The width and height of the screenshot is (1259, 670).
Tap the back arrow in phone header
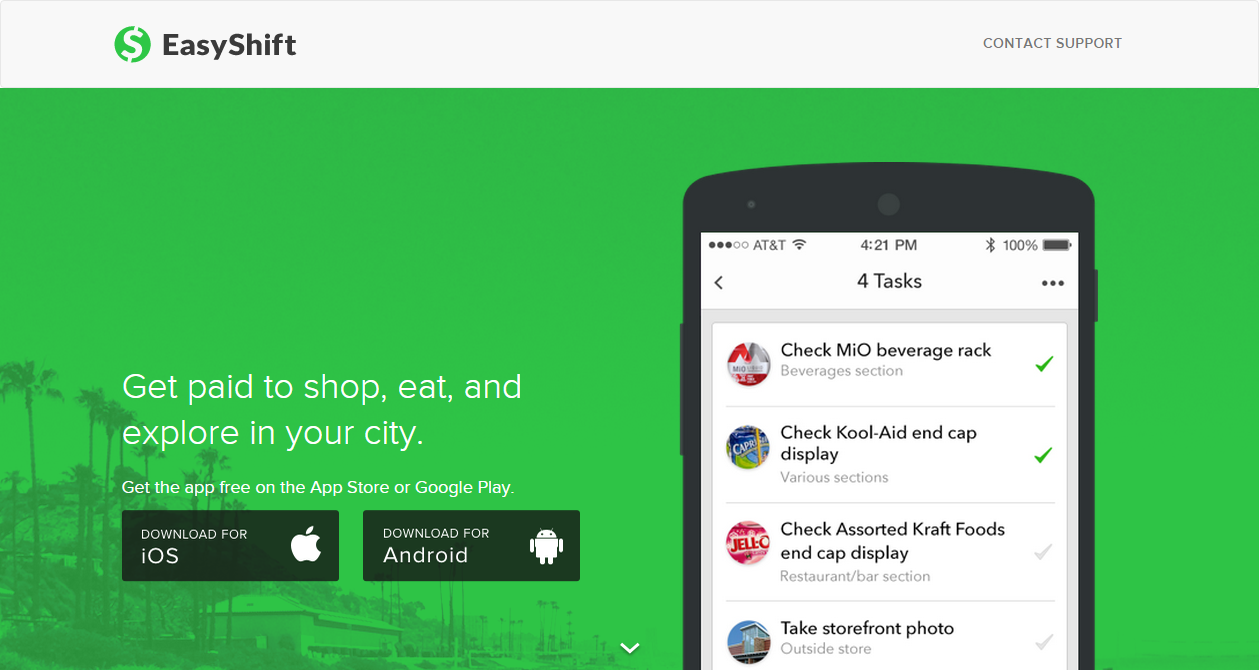[x=719, y=283]
